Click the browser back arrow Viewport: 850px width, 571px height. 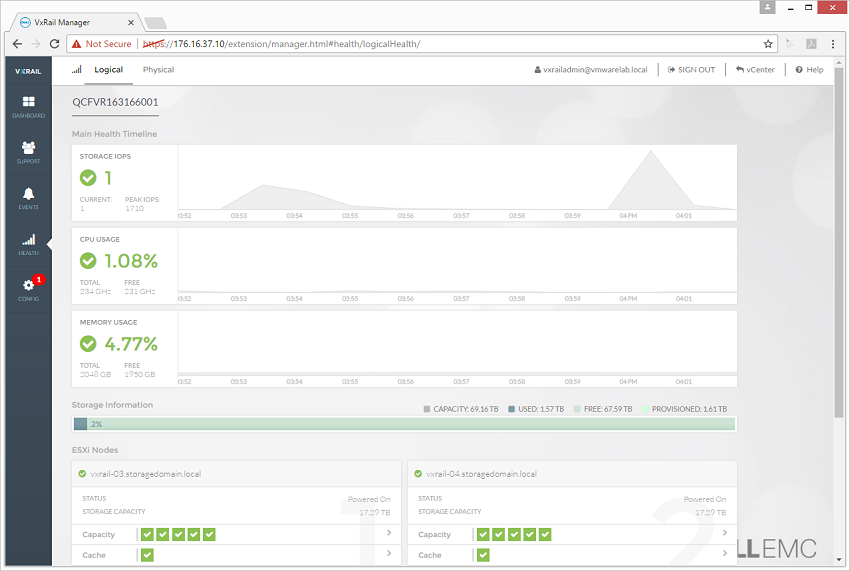[x=17, y=44]
